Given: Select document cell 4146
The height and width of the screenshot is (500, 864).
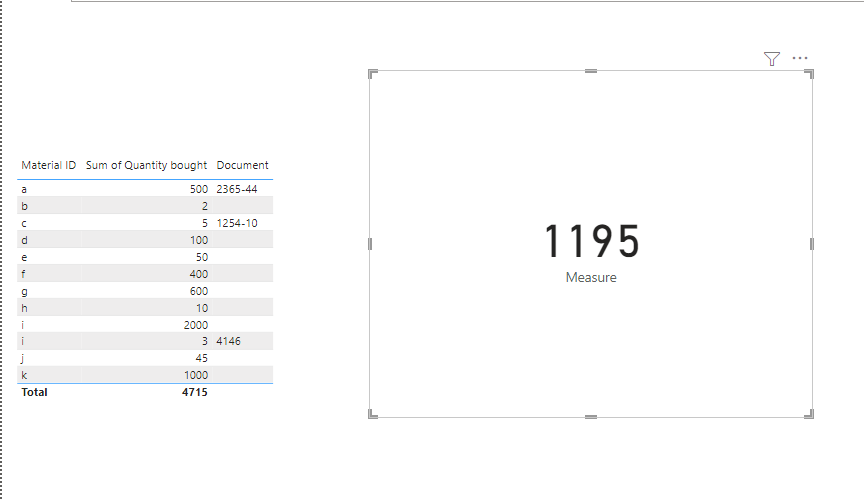Looking at the screenshot, I should [x=228, y=341].
